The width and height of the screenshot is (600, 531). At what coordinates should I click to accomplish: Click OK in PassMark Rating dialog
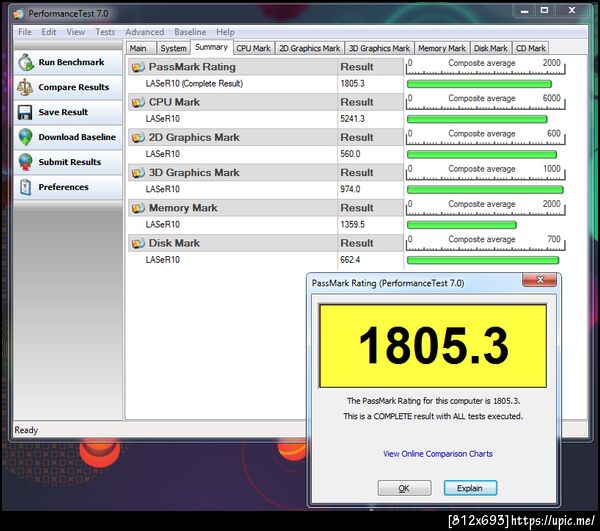(404, 488)
